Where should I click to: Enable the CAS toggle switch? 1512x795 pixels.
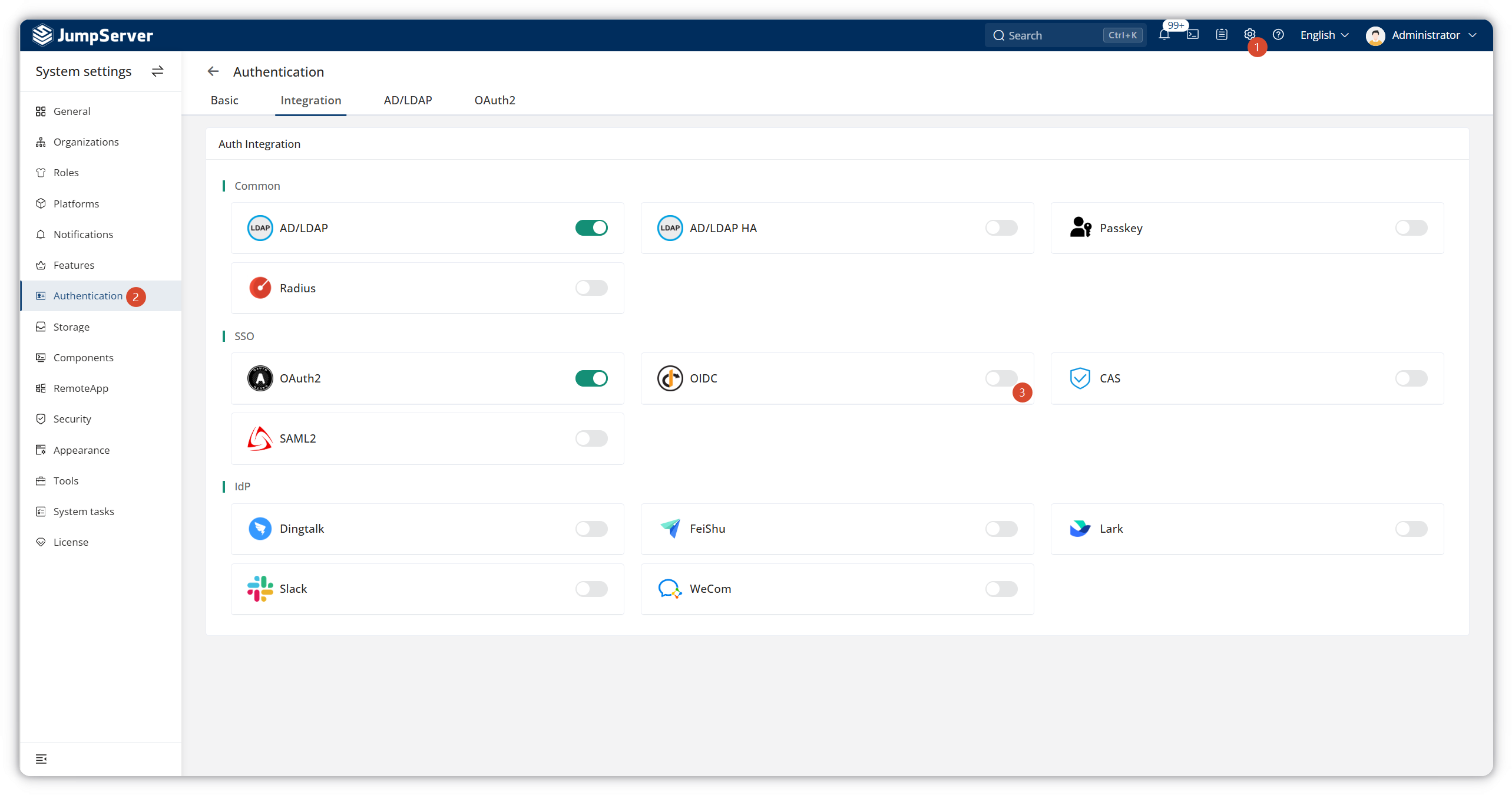click(x=1411, y=378)
